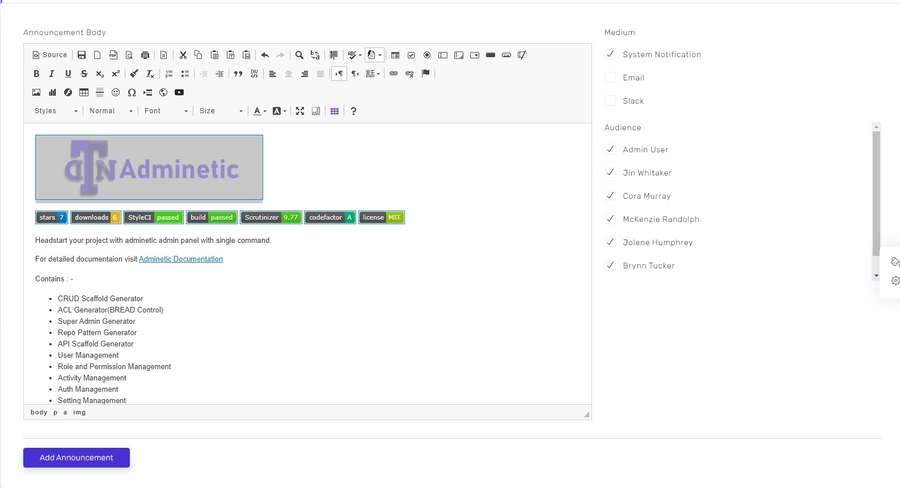Image resolution: width=900 pixels, height=488 pixels.
Task: Open Find with magnifier icon
Action: (x=299, y=55)
